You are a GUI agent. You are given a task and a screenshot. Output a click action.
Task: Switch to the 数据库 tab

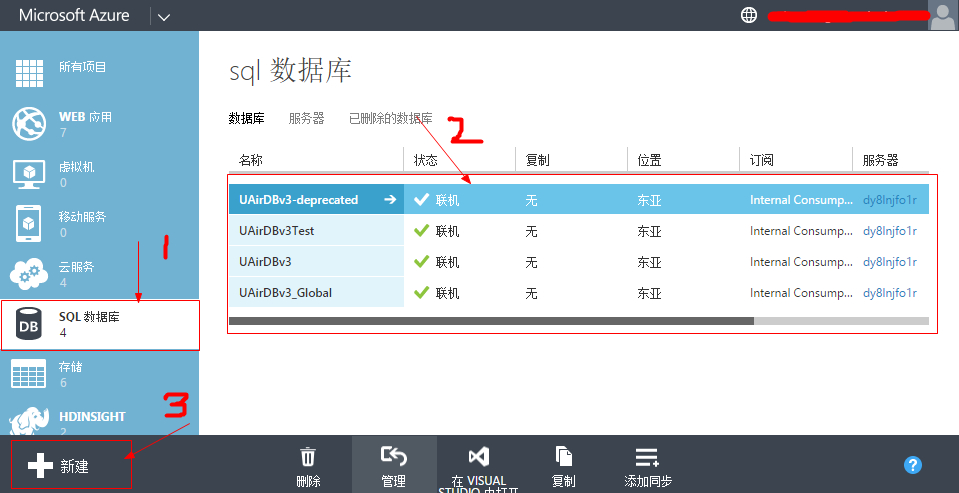pyautogui.click(x=246, y=119)
